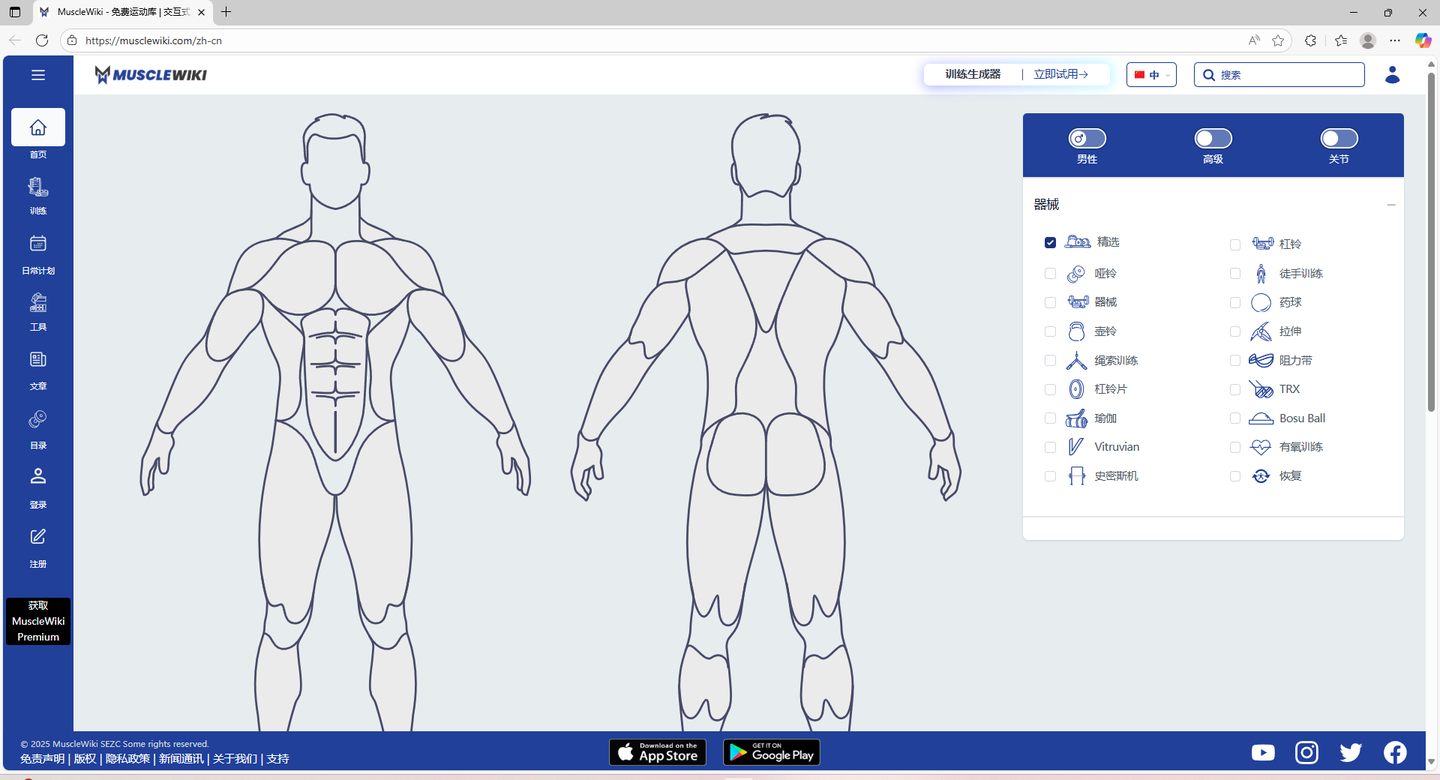Viewport: 1440px width, 780px height.
Task: Select the 药球 equipment icon
Action: pyautogui.click(x=1261, y=302)
